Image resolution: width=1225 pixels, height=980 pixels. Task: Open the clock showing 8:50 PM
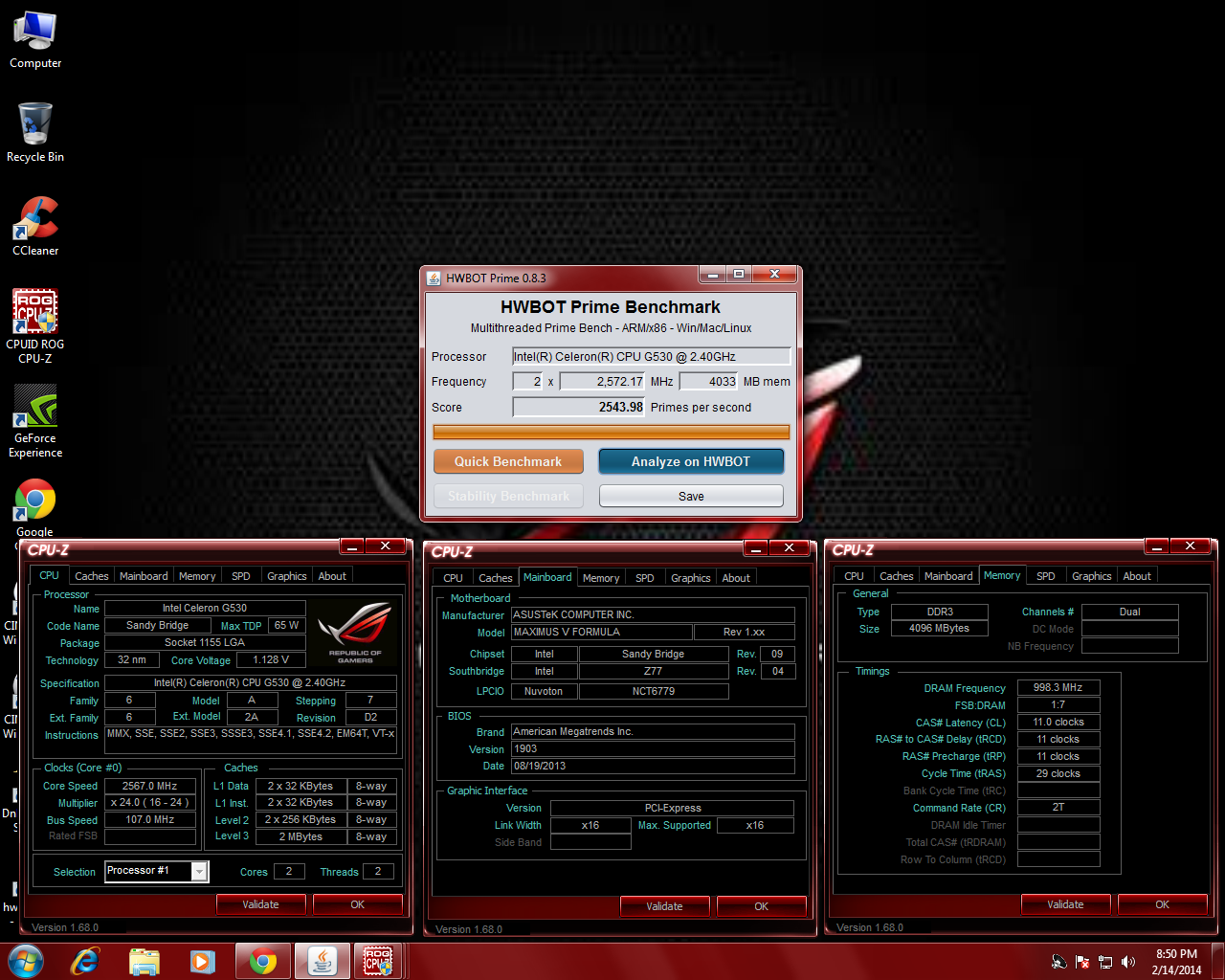tap(1176, 962)
